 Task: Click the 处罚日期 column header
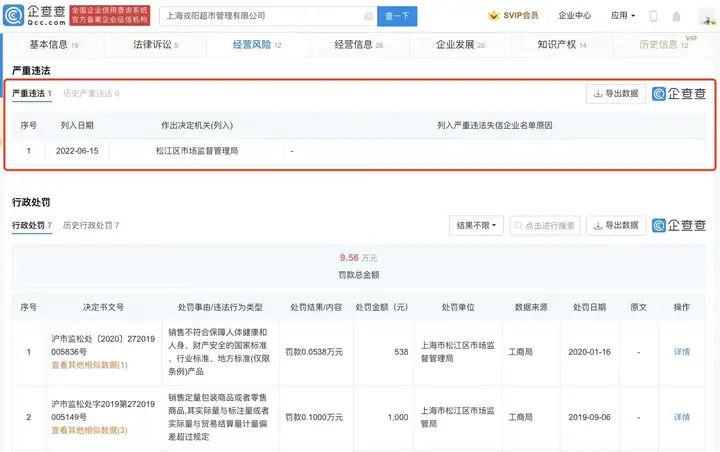click(x=589, y=307)
